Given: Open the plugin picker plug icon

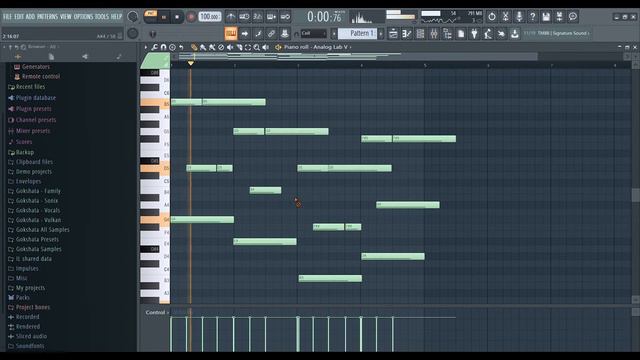Looking at the screenshot, I should click(x=474, y=33).
